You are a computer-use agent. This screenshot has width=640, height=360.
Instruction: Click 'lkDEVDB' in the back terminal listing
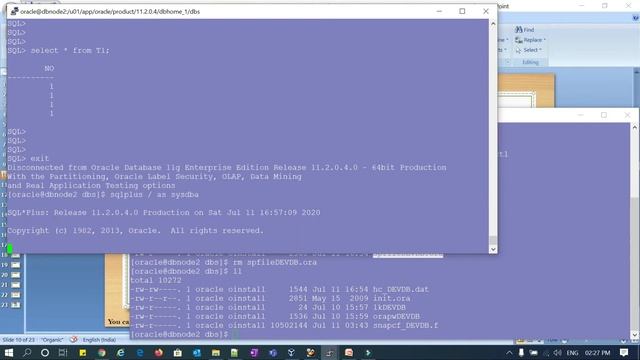tap(389, 307)
